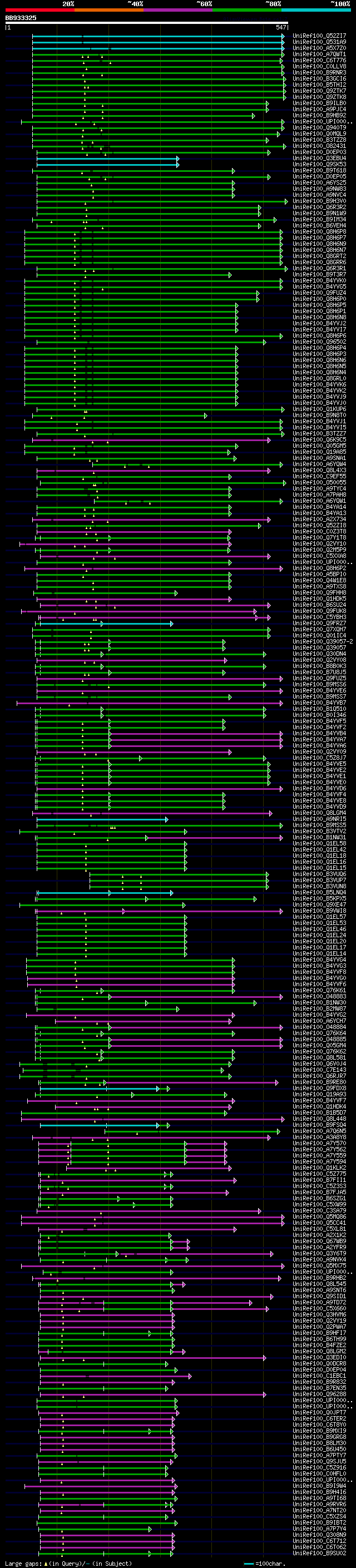Viewport: 356px width, 1568px height.
Task: Open the UniRef100_B1Q510 hit
Action: (x=319, y=709)
